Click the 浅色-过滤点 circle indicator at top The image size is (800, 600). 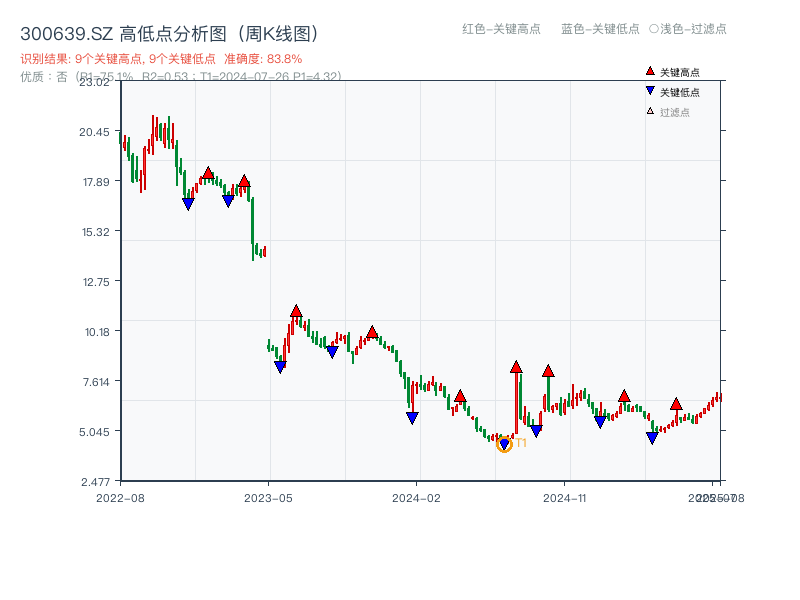pyautogui.click(x=654, y=29)
